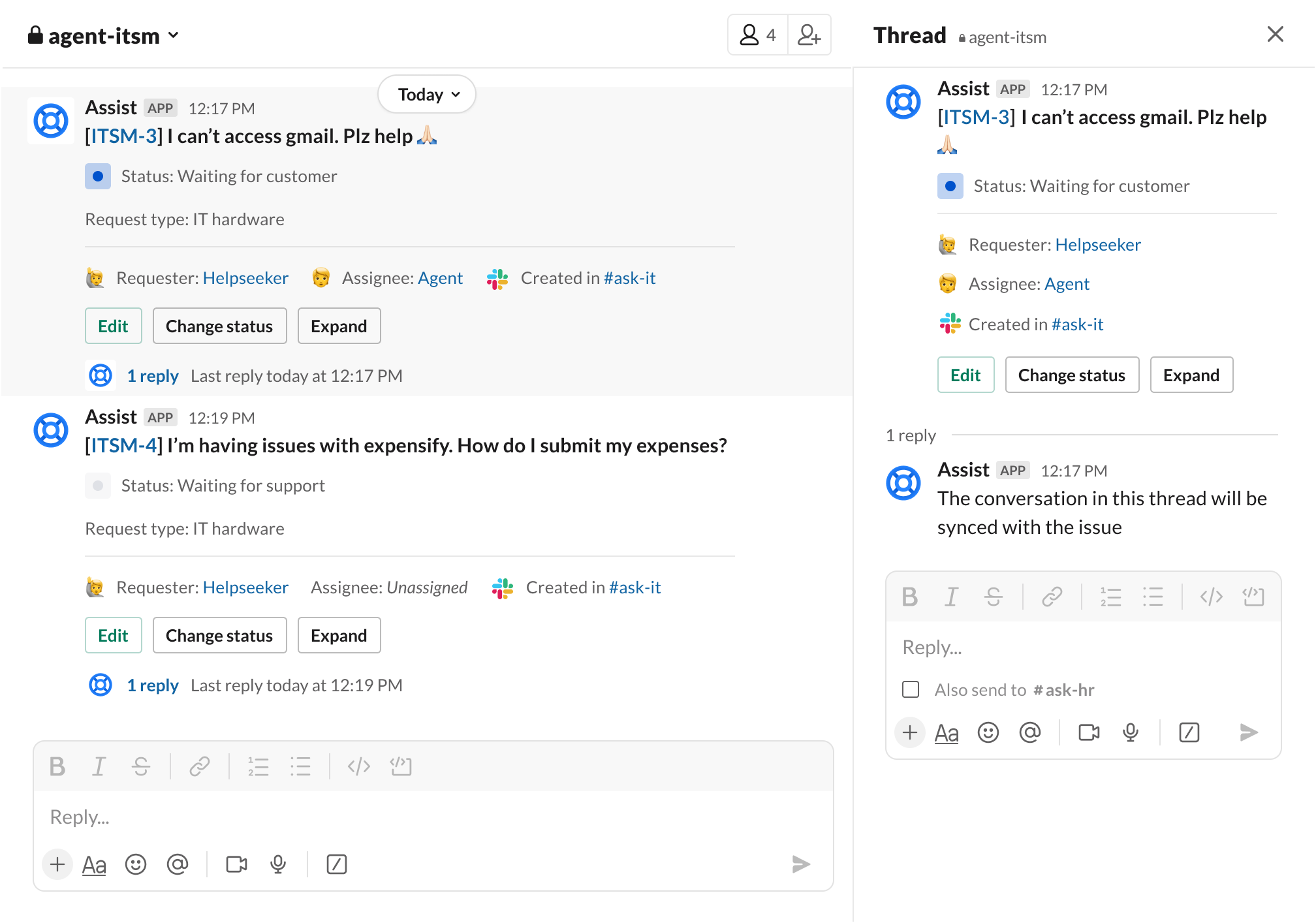
Task: Open the Today date dropdown
Action: pyautogui.click(x=428, y=95)
